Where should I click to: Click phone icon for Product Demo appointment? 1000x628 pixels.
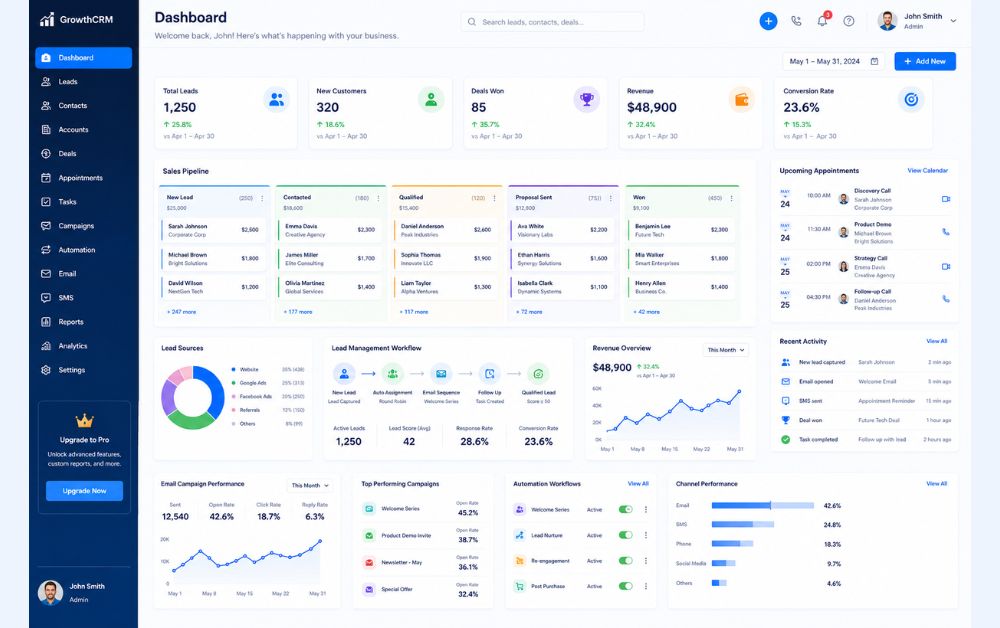(x=946, y=232)
